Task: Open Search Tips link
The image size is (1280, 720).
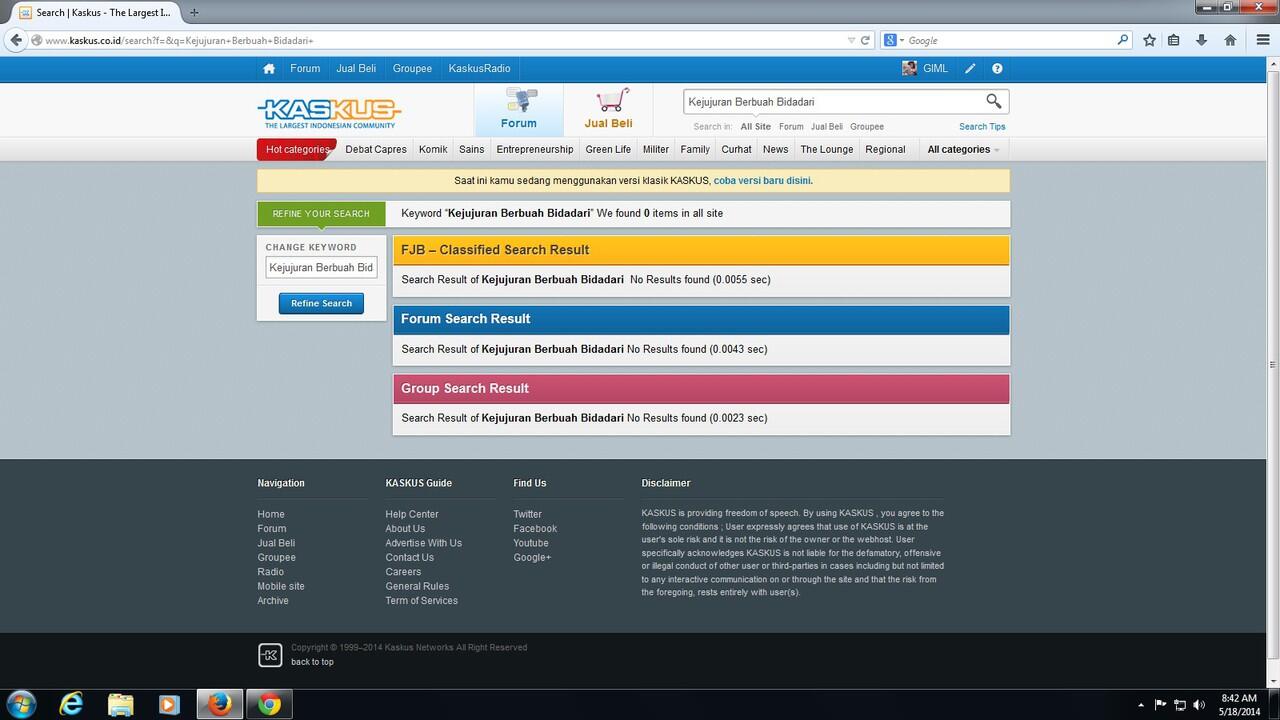Action: 982,127
